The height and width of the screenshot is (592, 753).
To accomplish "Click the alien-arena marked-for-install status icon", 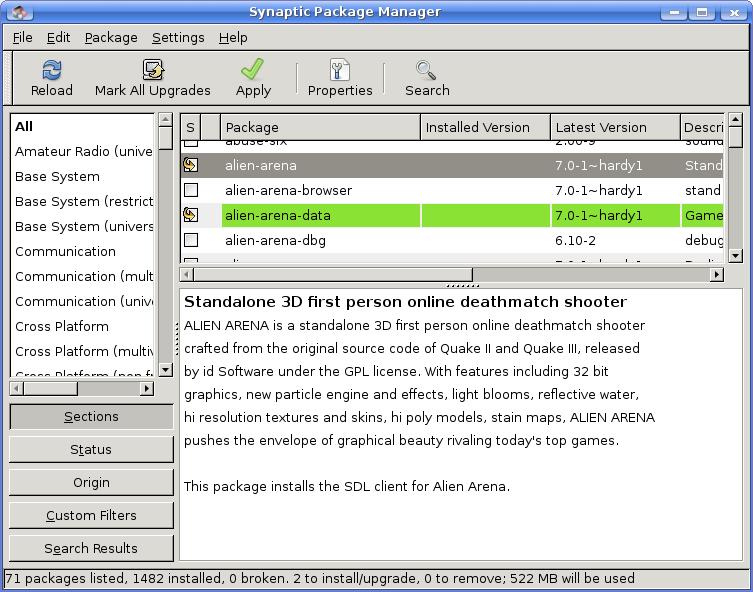I will [191, 165].
